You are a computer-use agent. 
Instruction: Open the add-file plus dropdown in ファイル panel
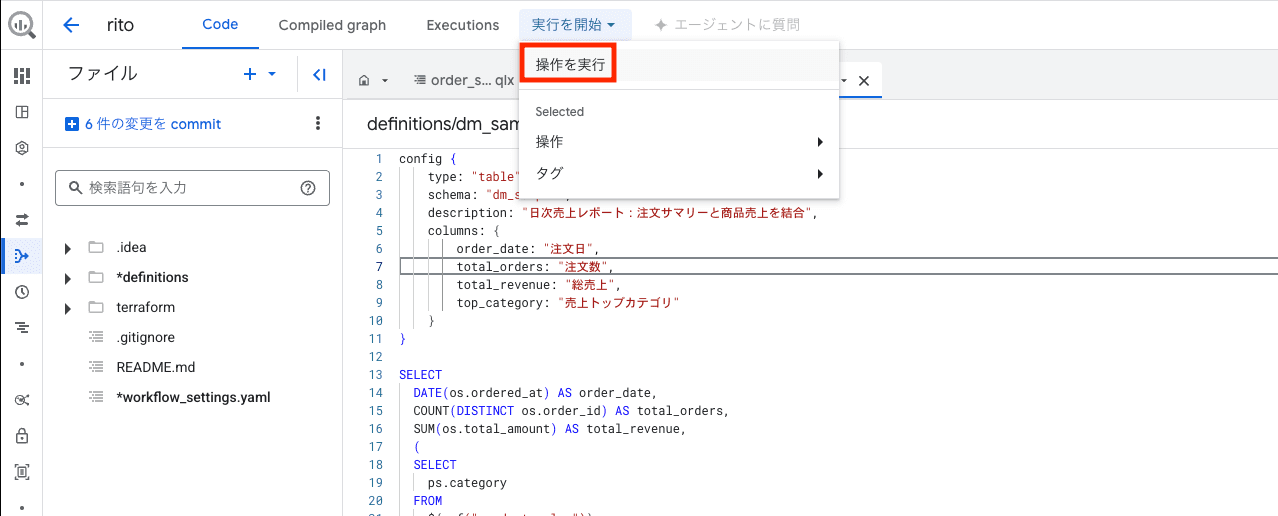click(x=260, y=74)
